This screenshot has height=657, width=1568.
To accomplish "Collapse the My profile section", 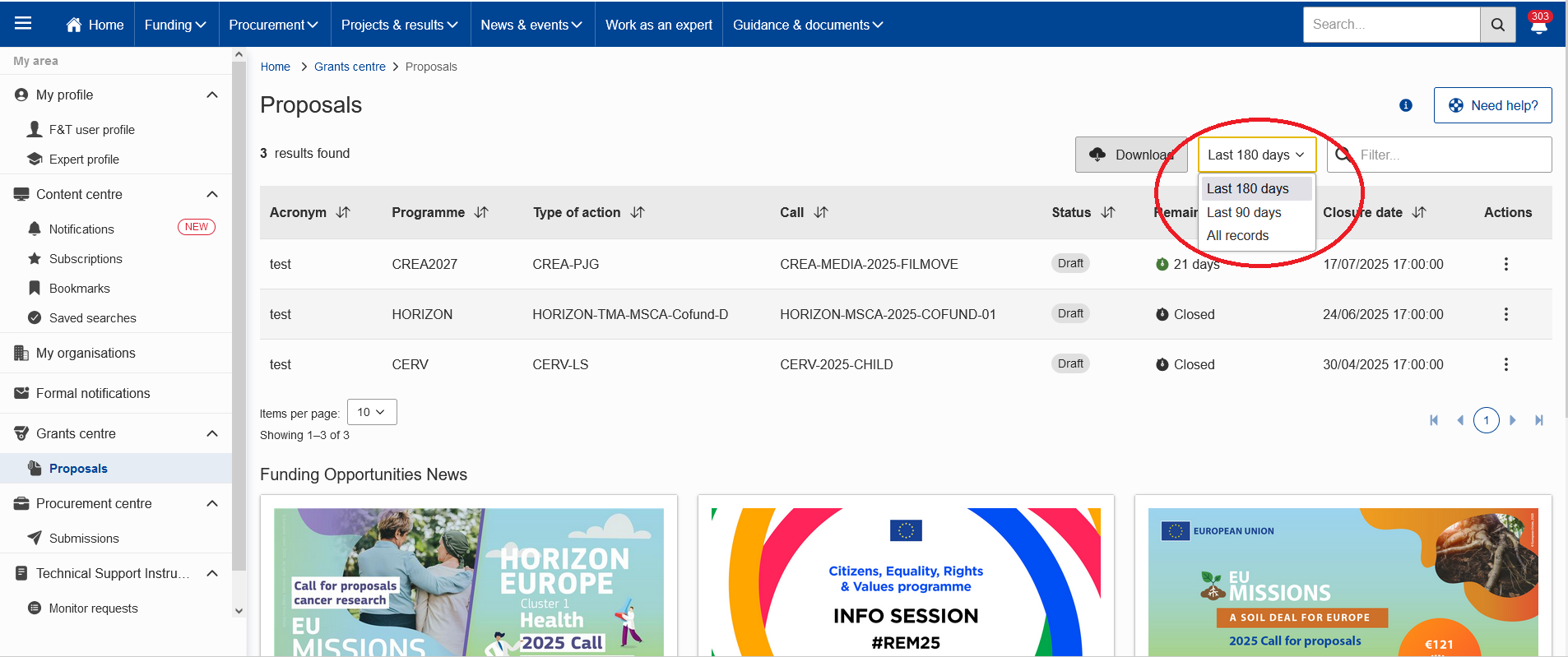I will tap(212, 95).
